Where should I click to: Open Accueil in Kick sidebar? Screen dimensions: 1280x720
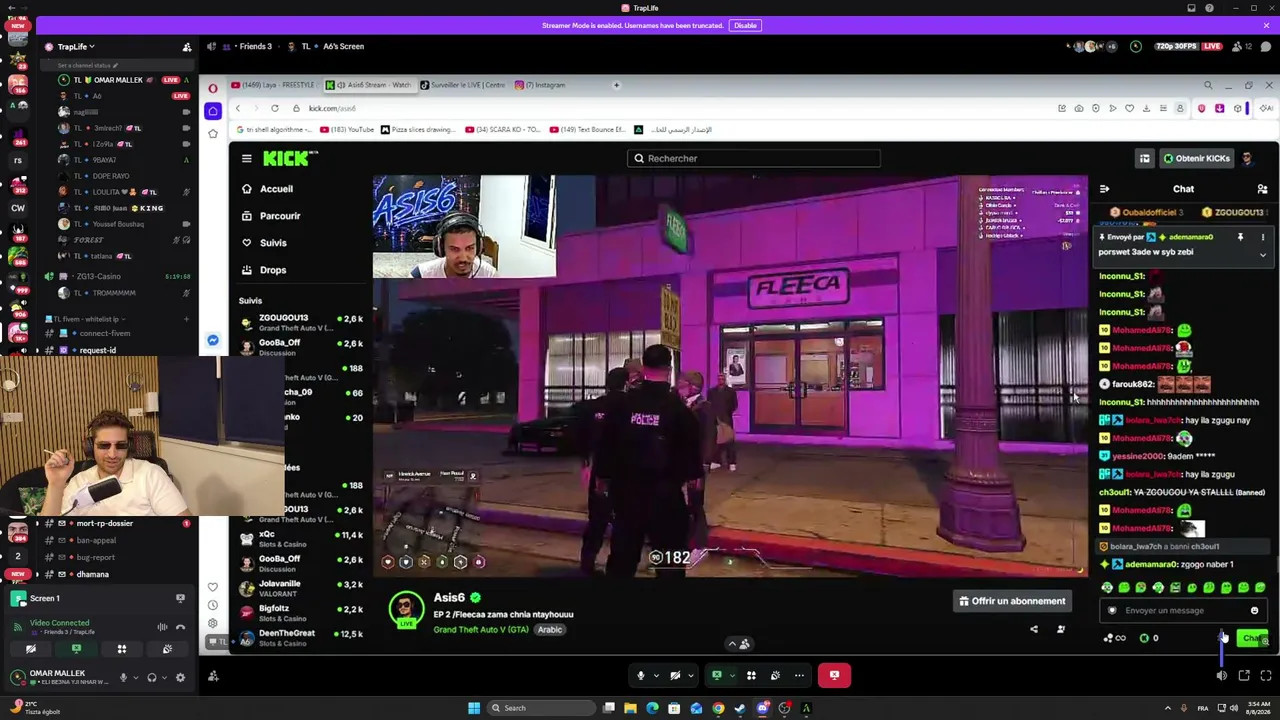tap(267, 189)
